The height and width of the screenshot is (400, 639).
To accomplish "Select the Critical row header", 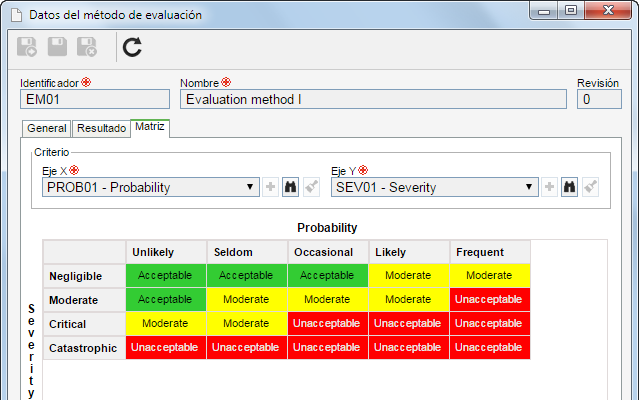I will 84,324.
